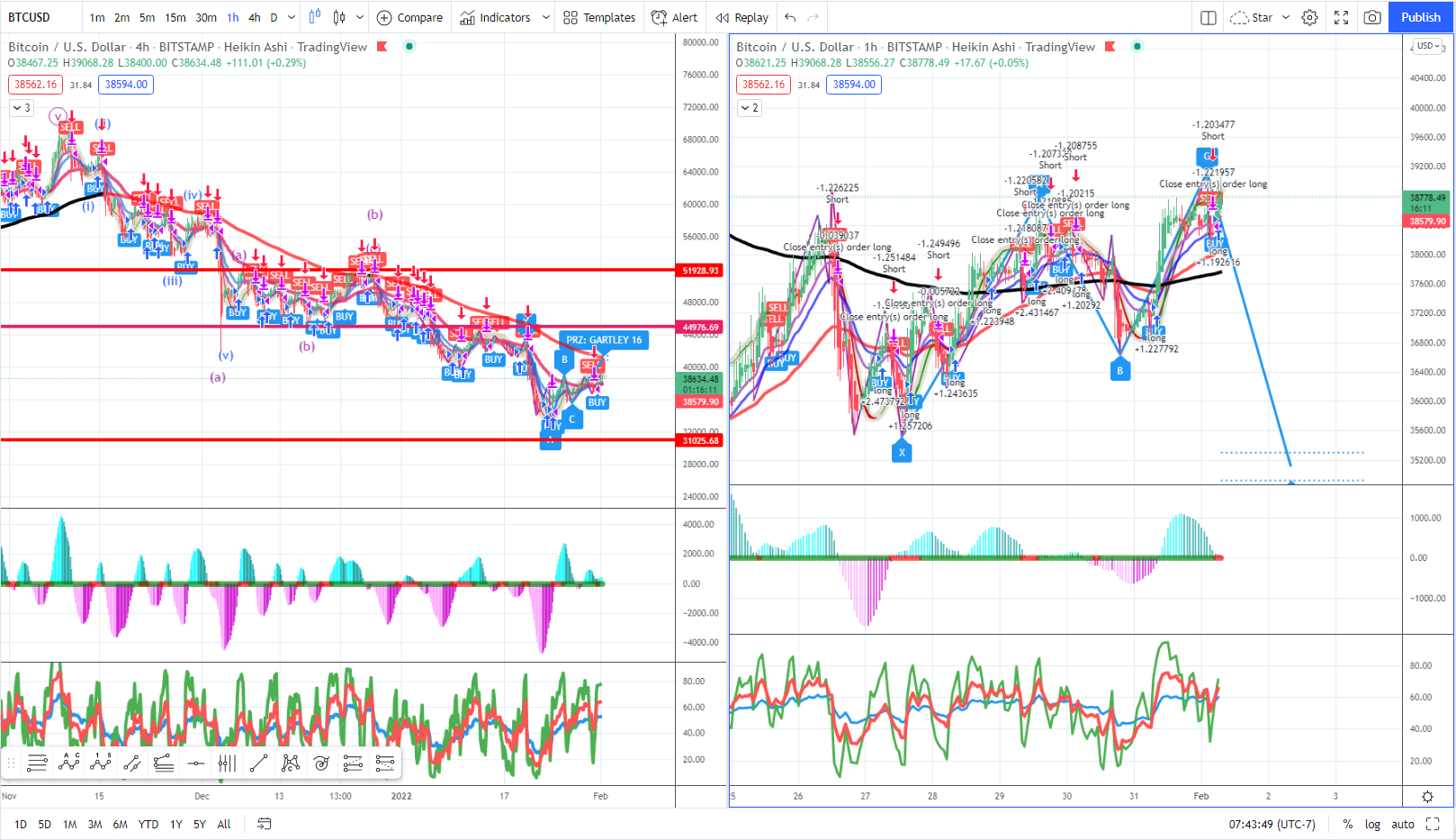Enter fullscreen mode

click(1341, 17)
